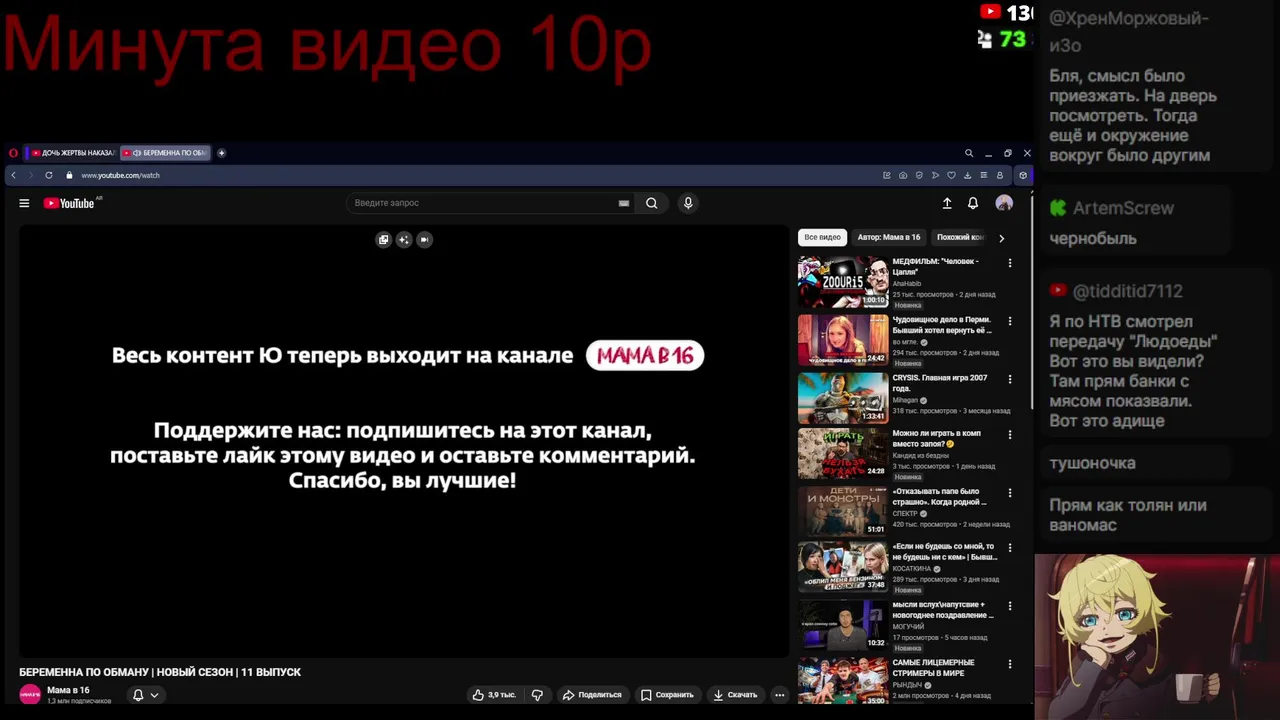Click chat username @tidditid7112
This screenshot has height=720, width=1280.
pos(1127,291)
